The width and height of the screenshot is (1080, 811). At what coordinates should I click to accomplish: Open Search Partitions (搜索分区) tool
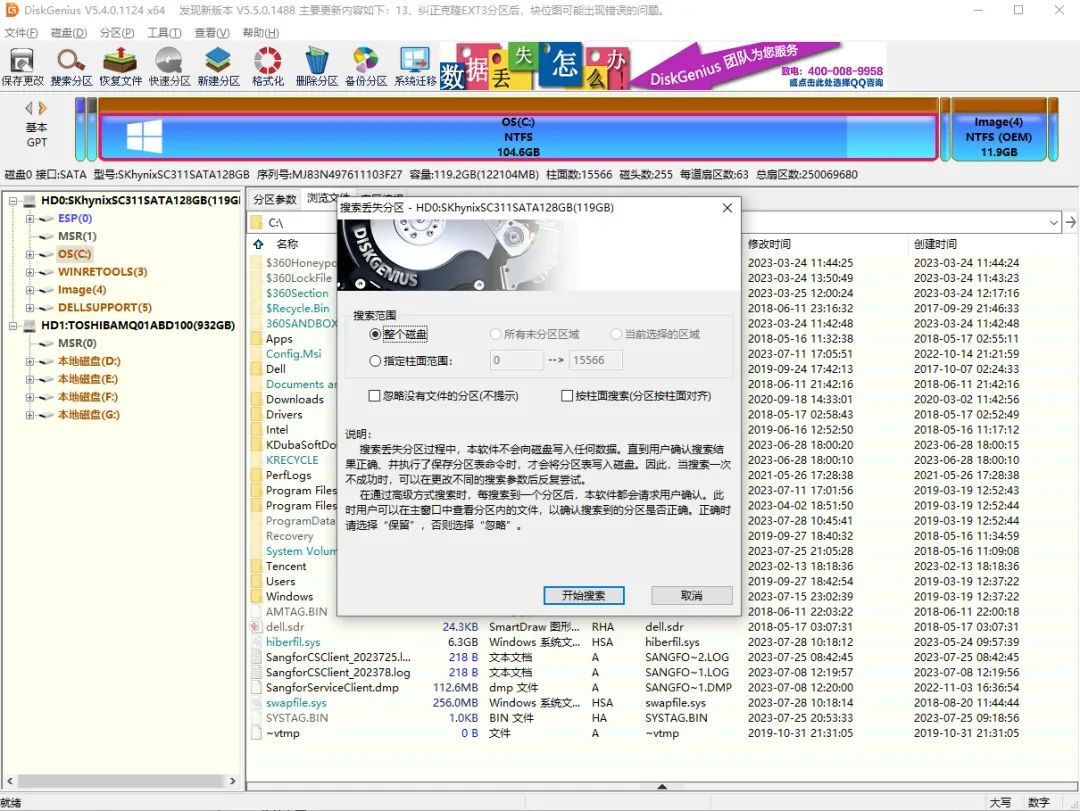point(72,67)
